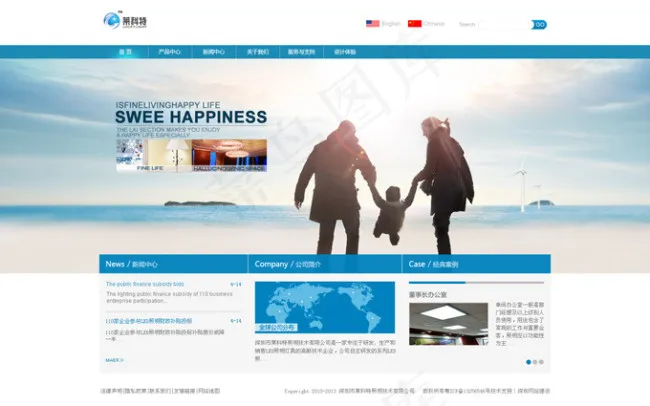650x406 pixels.
Task: Click into the Search text field
Action: coord(504,24)
